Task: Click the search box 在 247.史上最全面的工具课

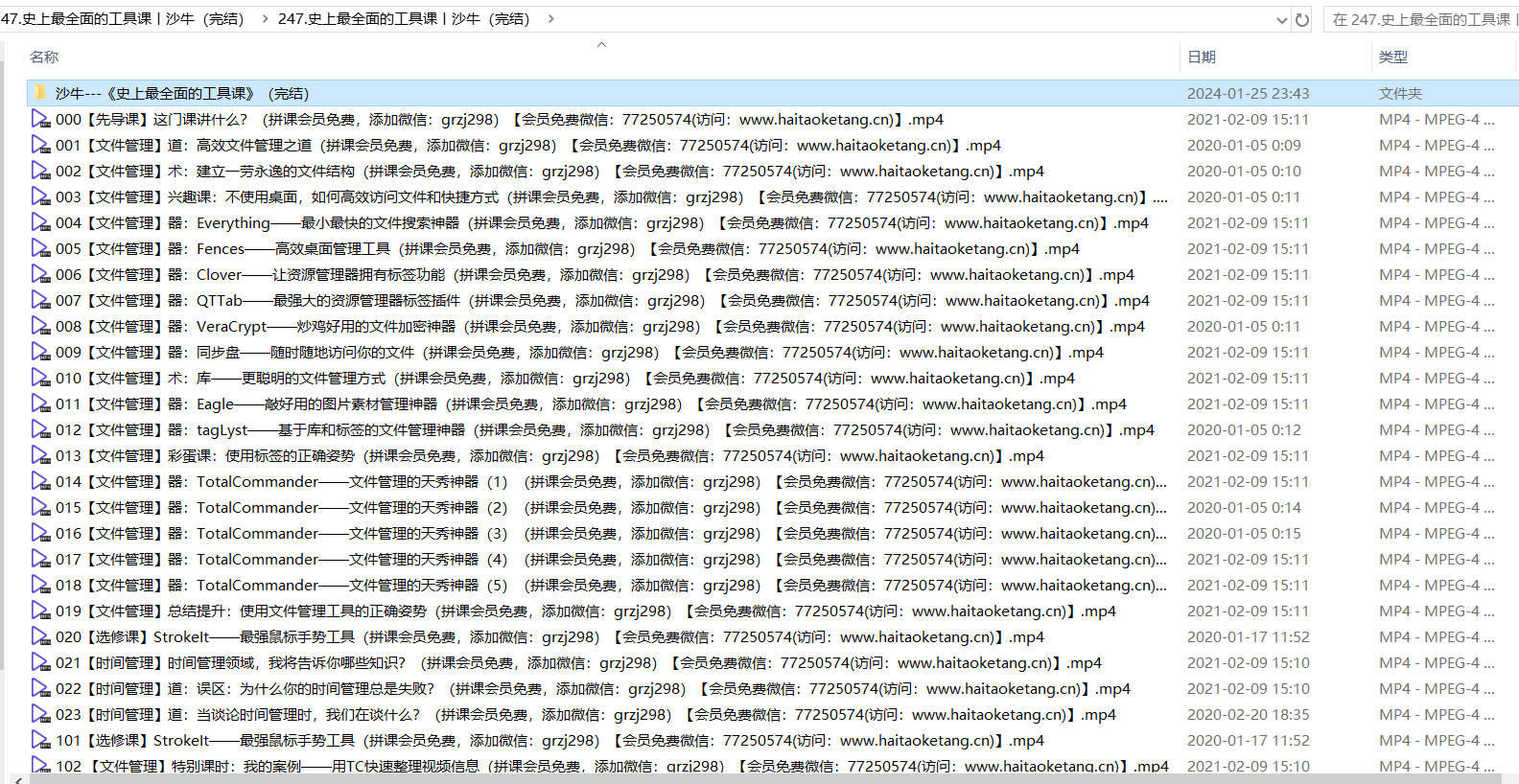Action: (1421, 19)
